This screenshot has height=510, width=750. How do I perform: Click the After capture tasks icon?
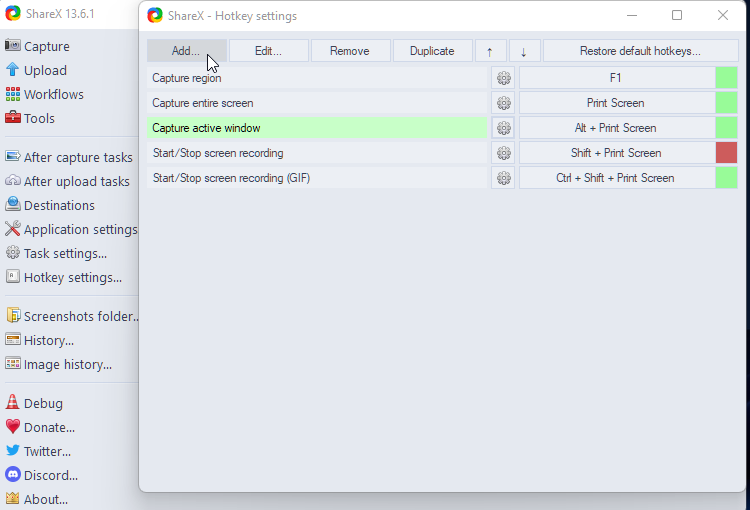(12, 156)
